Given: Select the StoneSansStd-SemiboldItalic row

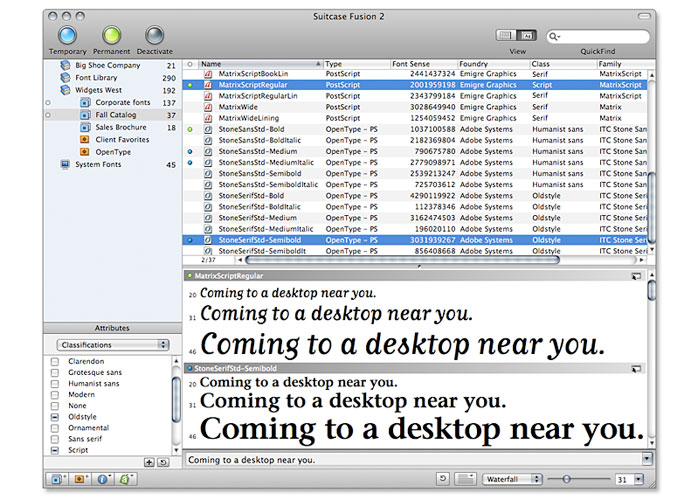Looking at the screenshot, I should (414, 185).
